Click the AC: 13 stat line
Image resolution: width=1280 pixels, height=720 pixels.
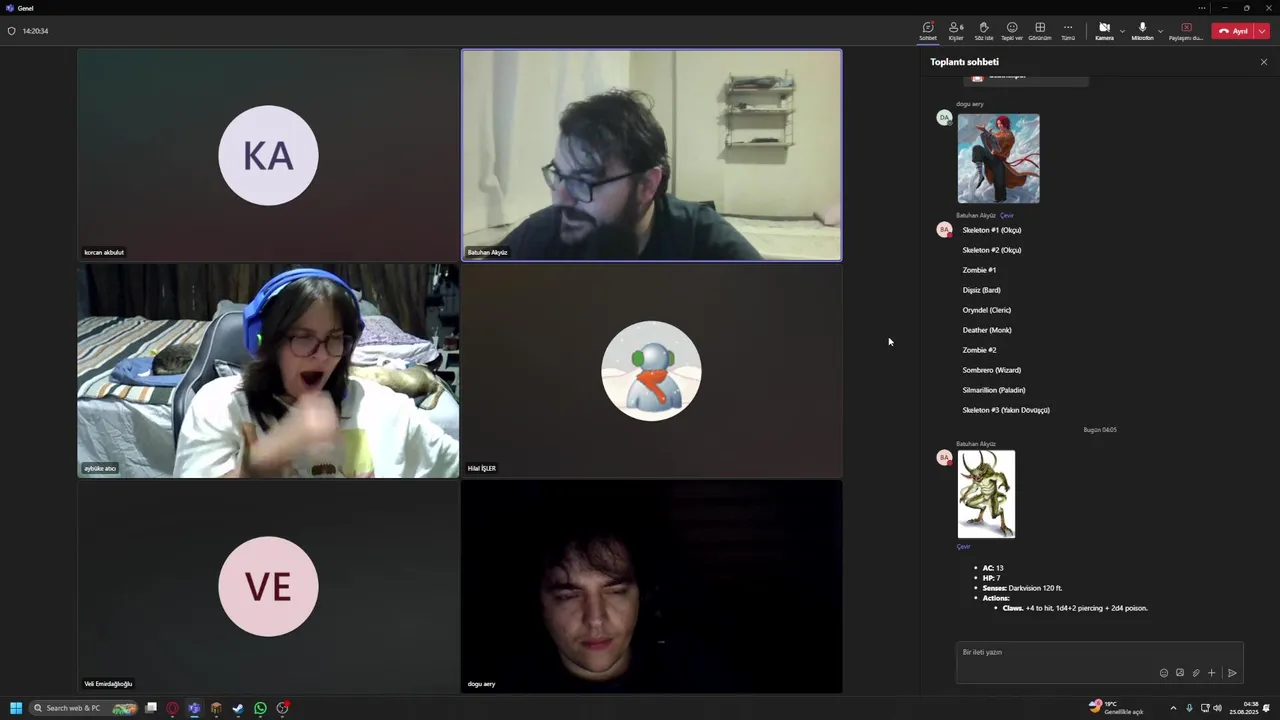click(x=993, y=568)
